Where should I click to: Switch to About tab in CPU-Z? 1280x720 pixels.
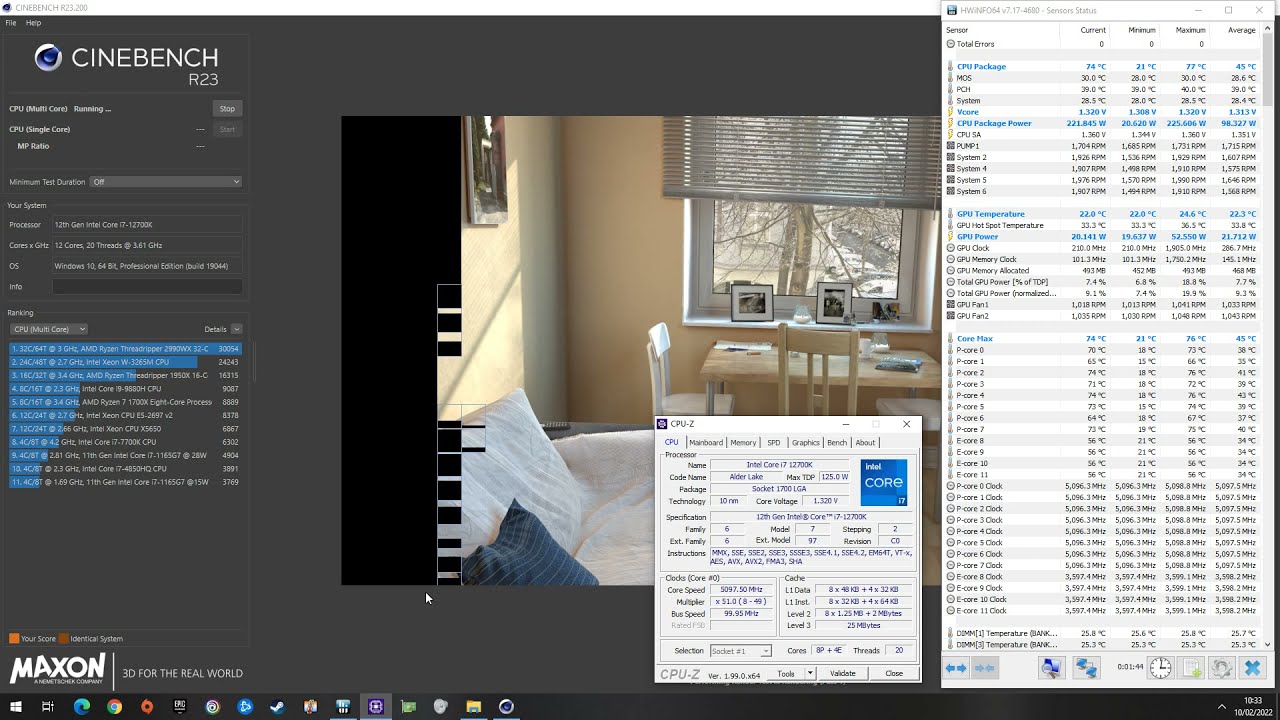(x=865, y=442)
